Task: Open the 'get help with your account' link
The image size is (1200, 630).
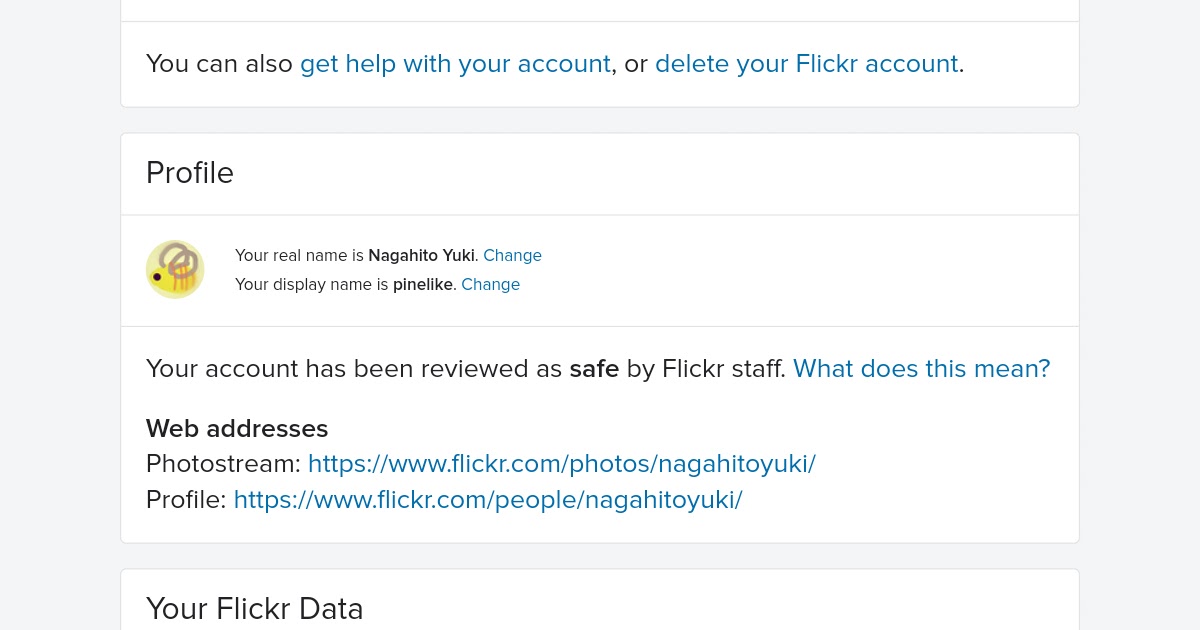Action: pos(455,64)
